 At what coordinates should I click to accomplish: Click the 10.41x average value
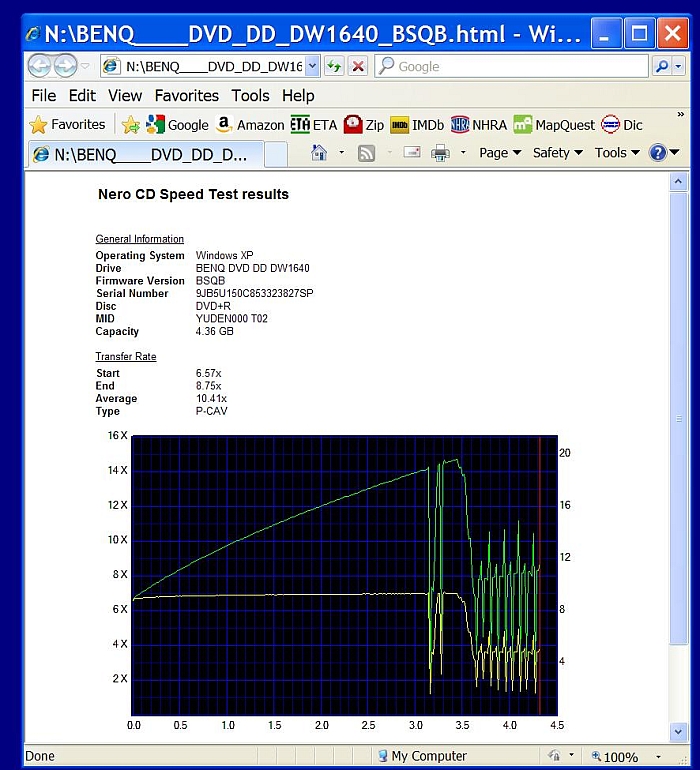tap(211, 398)
